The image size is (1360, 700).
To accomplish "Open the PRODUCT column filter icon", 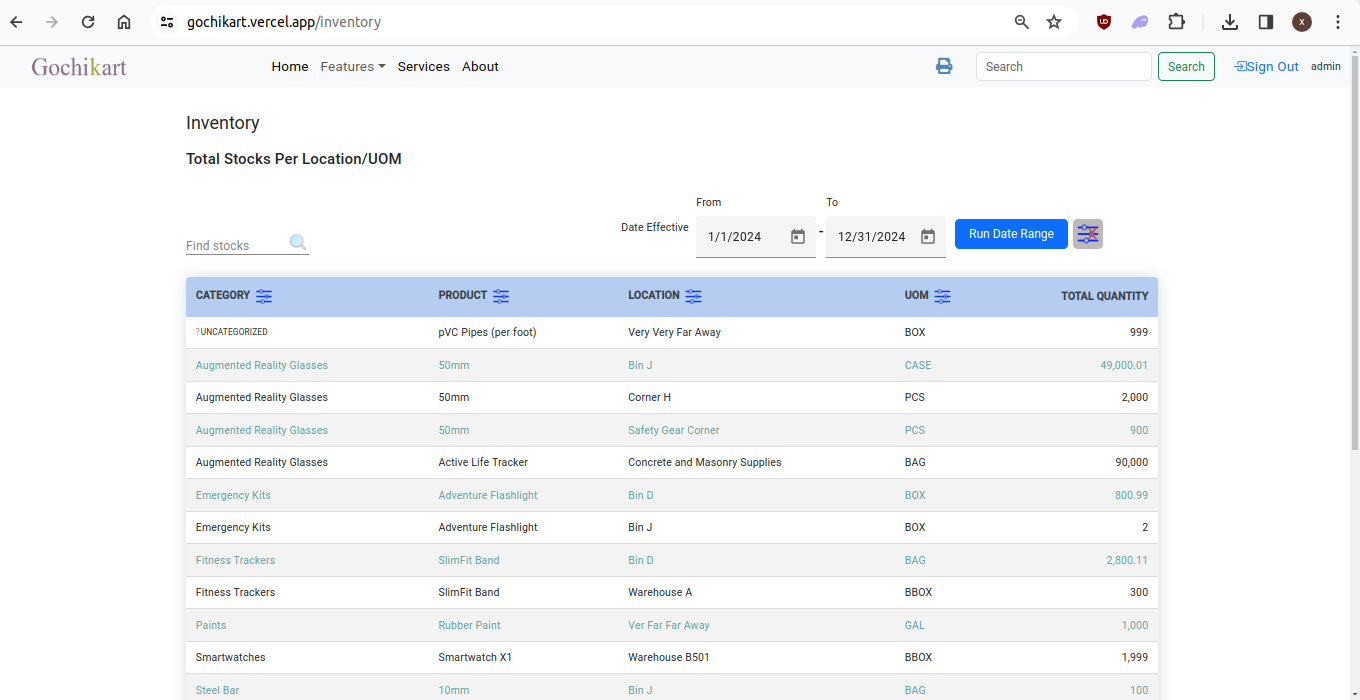I will pos(501,296).
